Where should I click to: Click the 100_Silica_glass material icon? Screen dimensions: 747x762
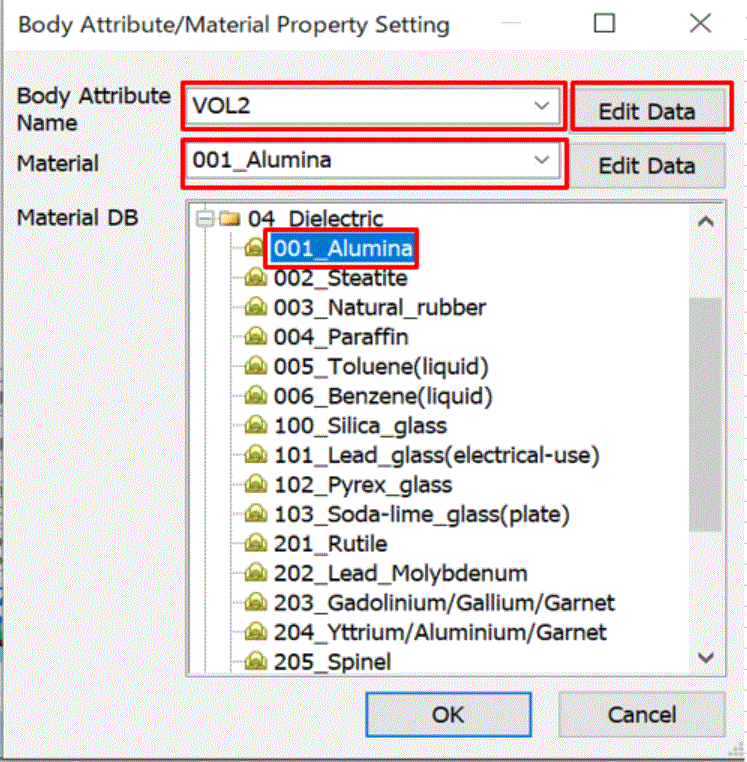[256, 426]
